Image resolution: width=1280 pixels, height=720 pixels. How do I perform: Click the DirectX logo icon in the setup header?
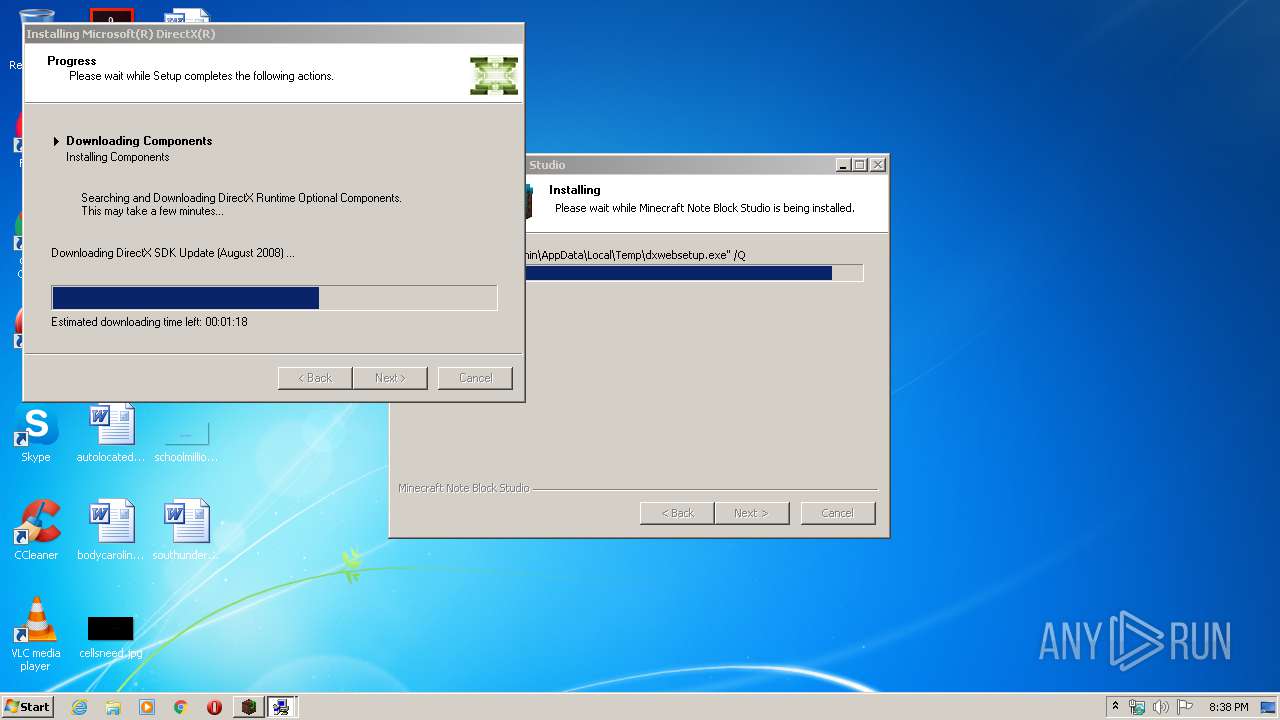[x=494, y=75]
